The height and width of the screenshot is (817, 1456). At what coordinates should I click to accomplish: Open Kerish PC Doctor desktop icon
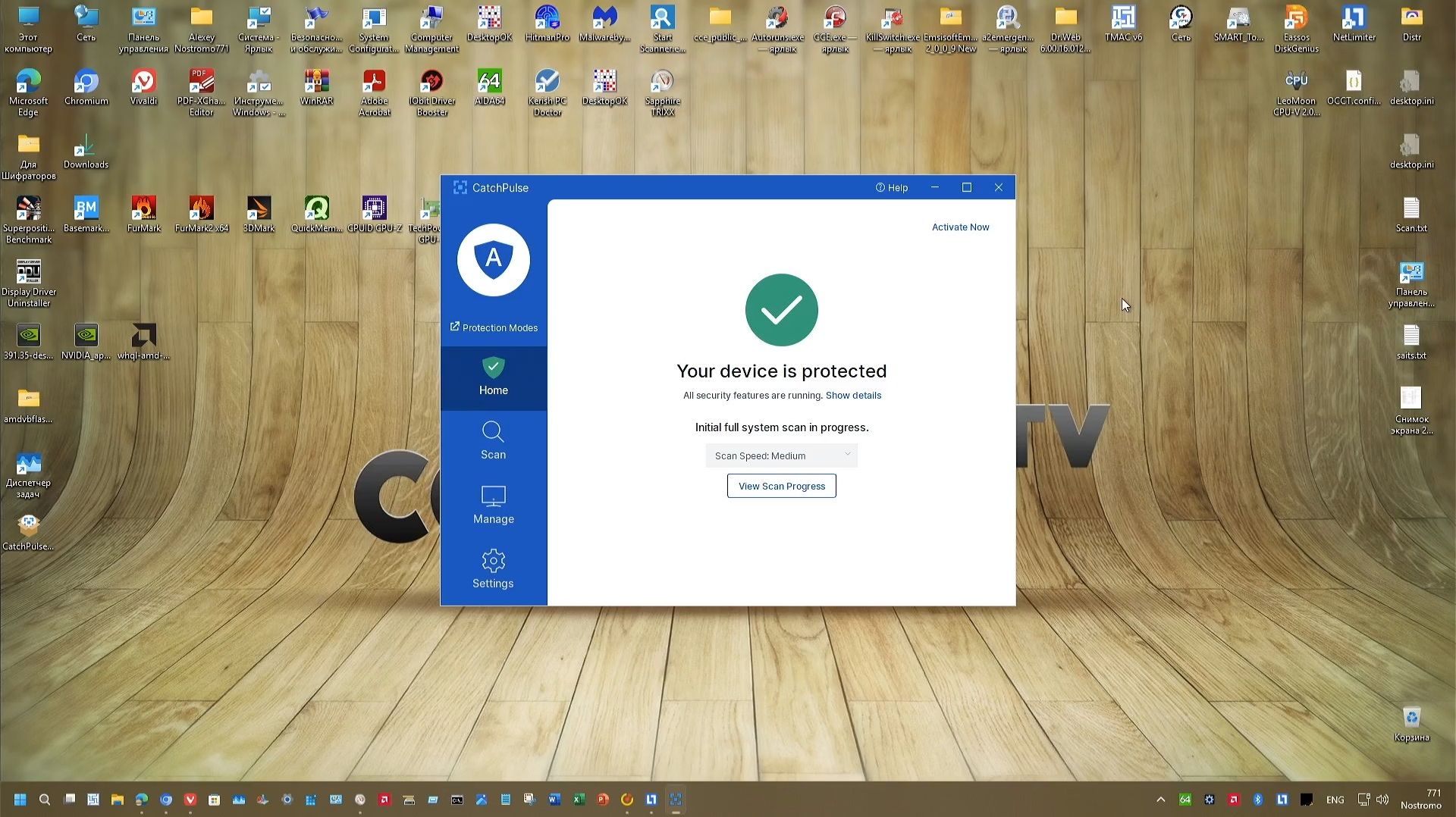click(547, 93)
